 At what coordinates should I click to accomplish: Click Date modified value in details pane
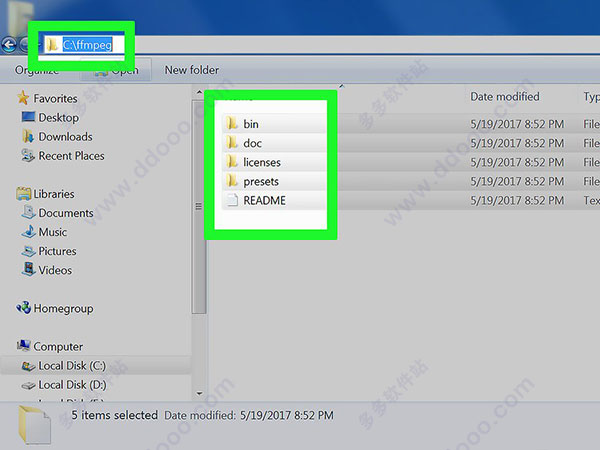pos(287,416)
